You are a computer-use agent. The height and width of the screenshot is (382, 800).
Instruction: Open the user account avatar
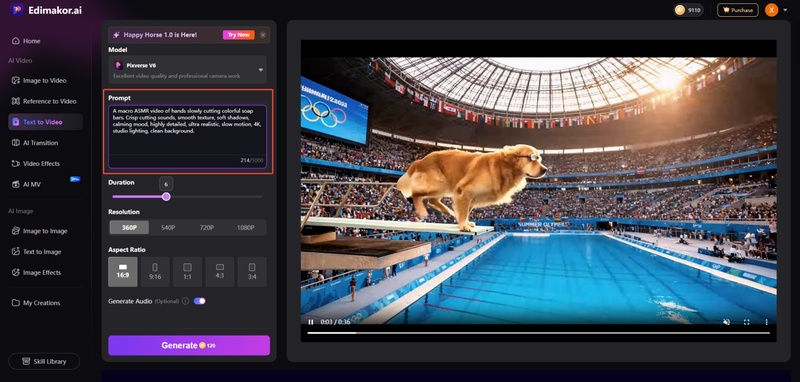coord(771,10)
